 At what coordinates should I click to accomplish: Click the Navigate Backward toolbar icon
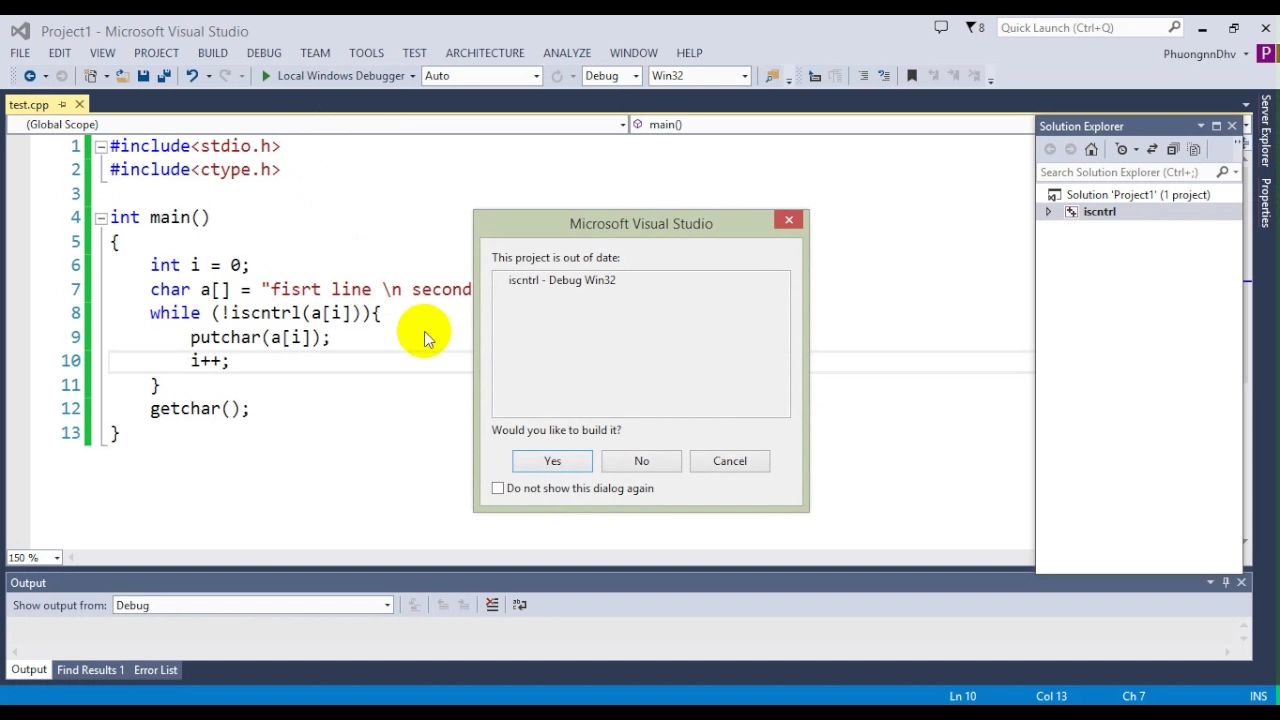[x=29, y=76]
